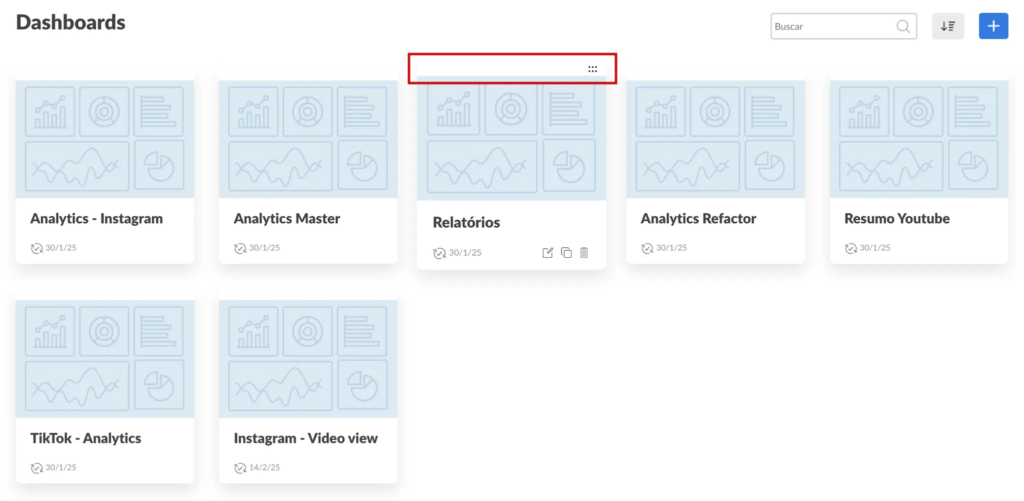Viewport: 1024px width, 501px height.
Task: Click sync icon on Instagram - Video view card
Action: point(240,468)
